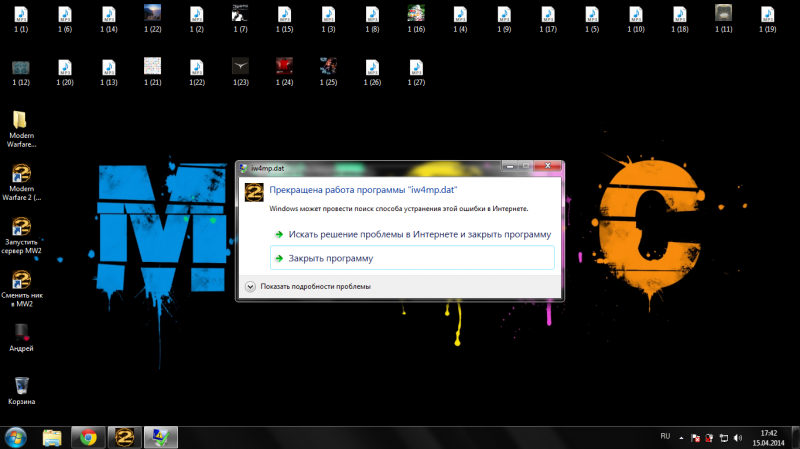Viewport: 800px width, 449px height.
Task: Click Закрыть программу option
Action: [412, 258]
